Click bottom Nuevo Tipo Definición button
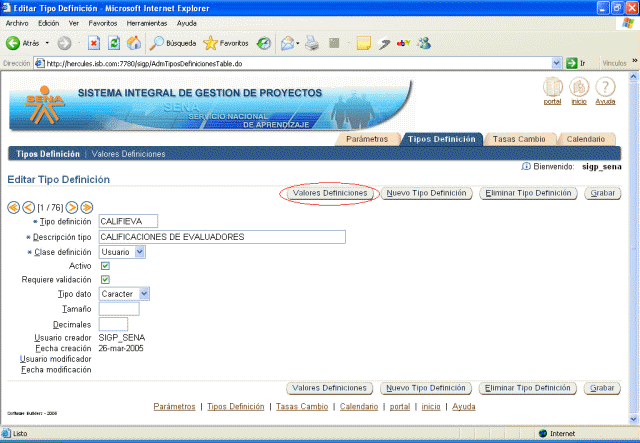The width and height of the screenshot is (640, 443). pyautogui.click(x=426, y=388)
